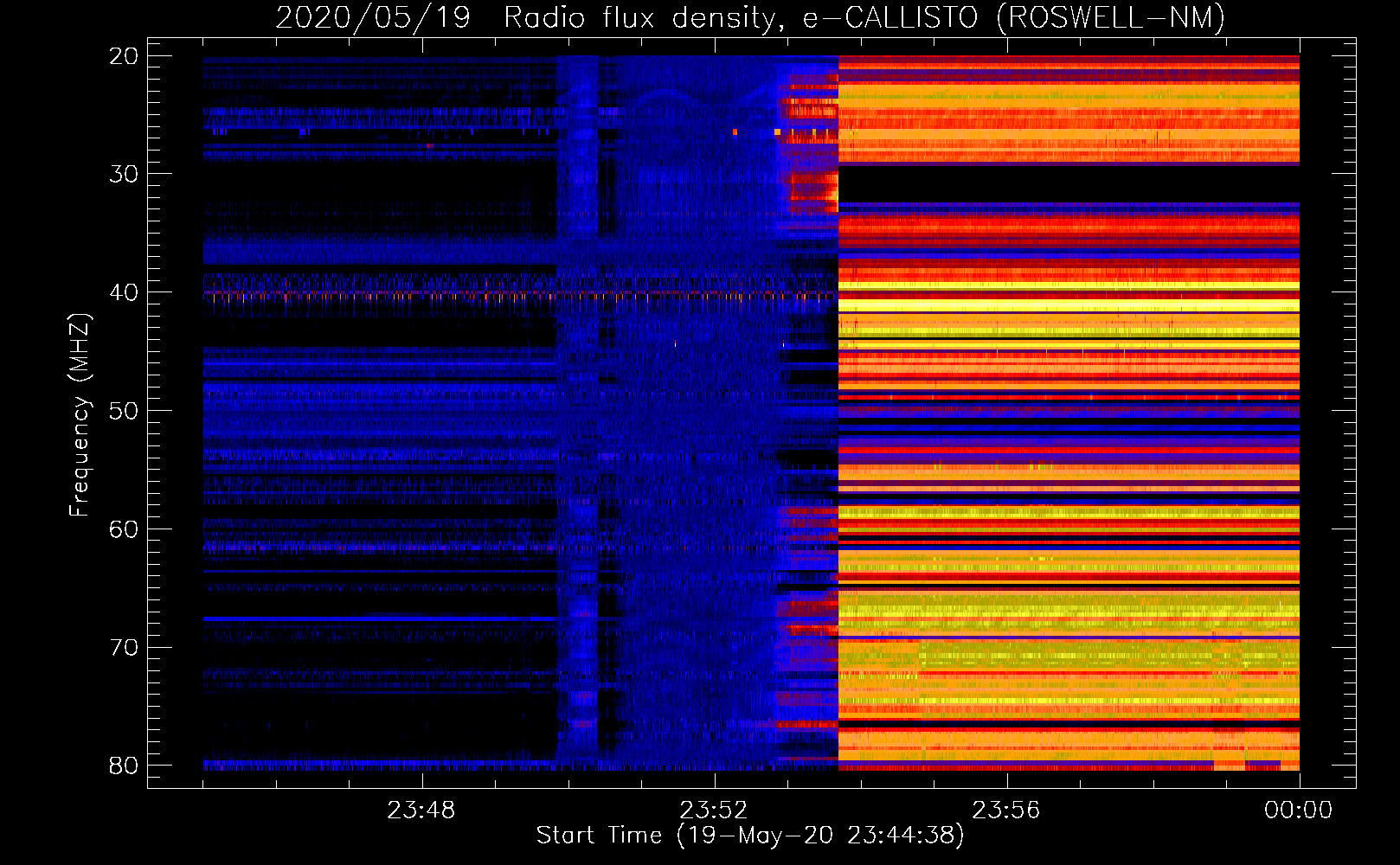Click the 40 frequency tick label

pos(124,292)
